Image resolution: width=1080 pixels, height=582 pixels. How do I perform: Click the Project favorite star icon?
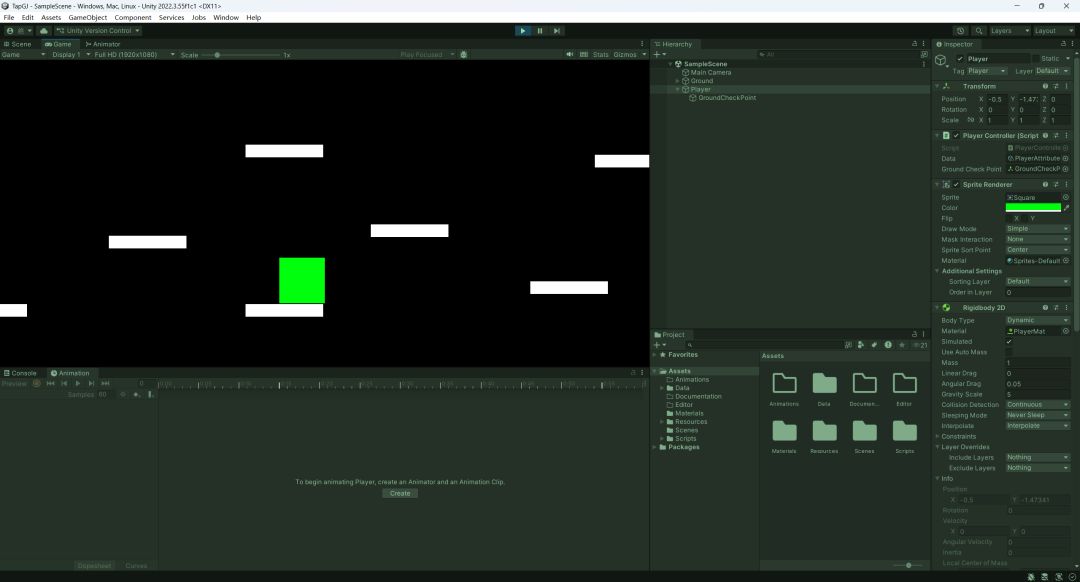(x=902, y=345)
